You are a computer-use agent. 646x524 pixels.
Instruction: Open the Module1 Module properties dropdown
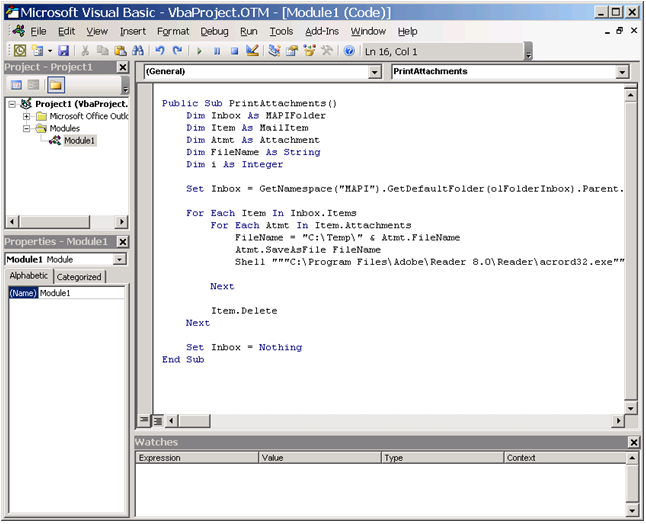tap(119, 259)
